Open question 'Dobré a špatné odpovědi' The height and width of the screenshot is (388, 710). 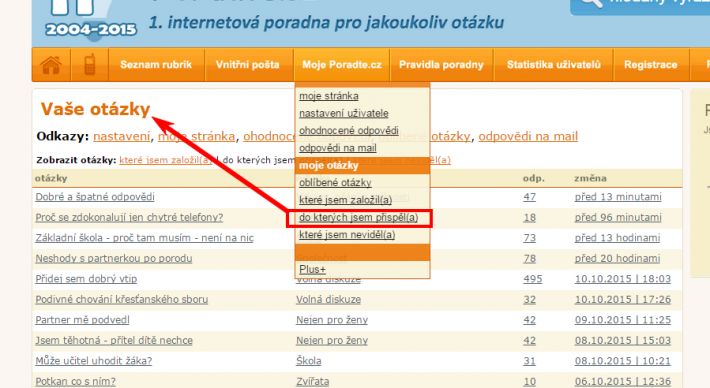point(95,197)
